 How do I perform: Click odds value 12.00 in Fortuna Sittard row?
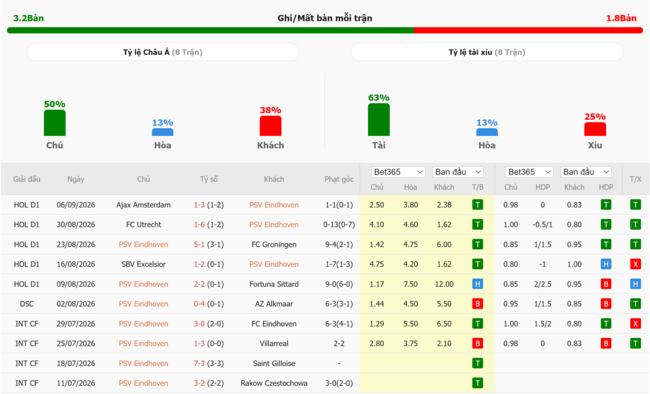tap(444, 284)
